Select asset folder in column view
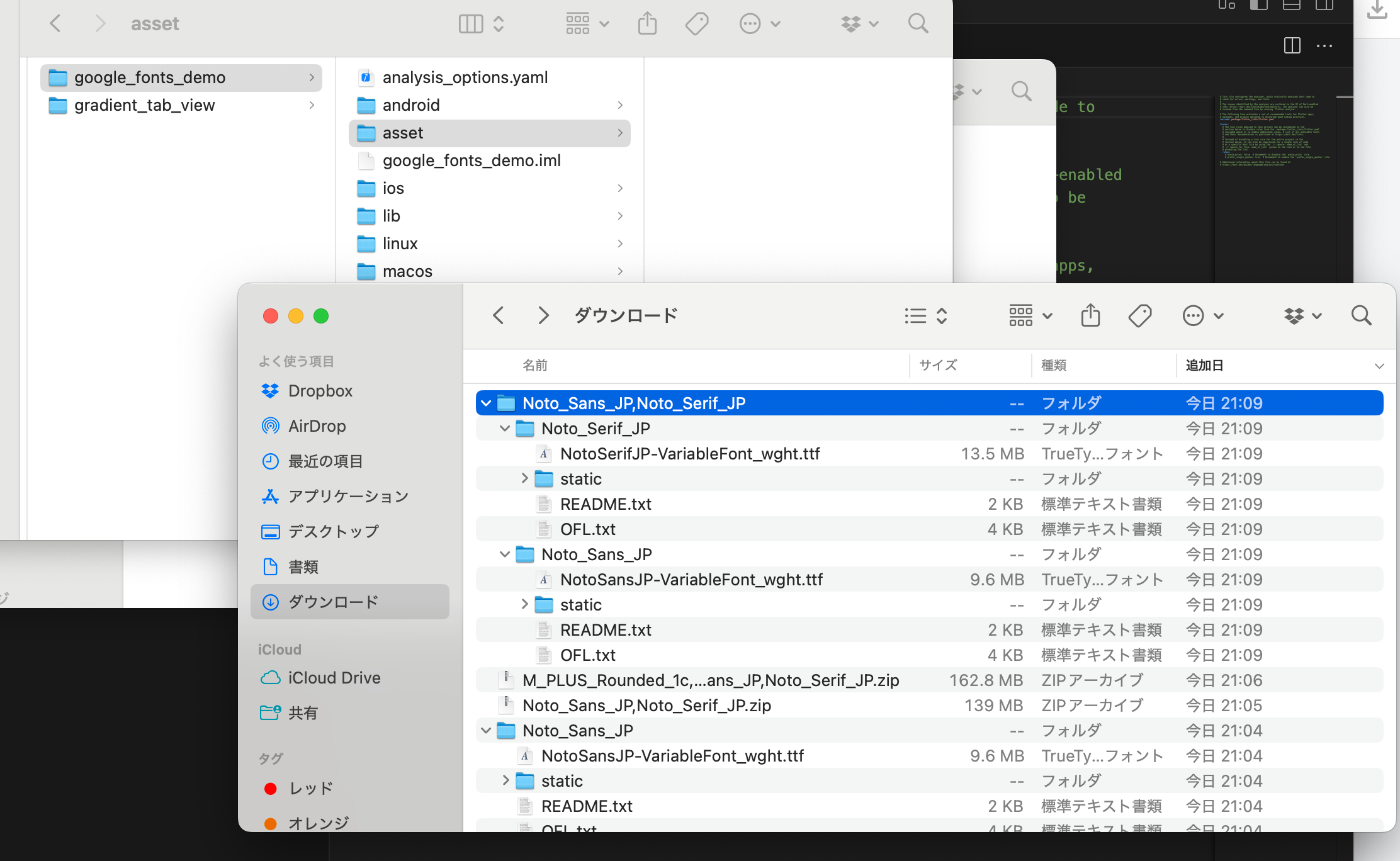The width and height of the screenshot is (1400, 861). click(x=490, y=133)
